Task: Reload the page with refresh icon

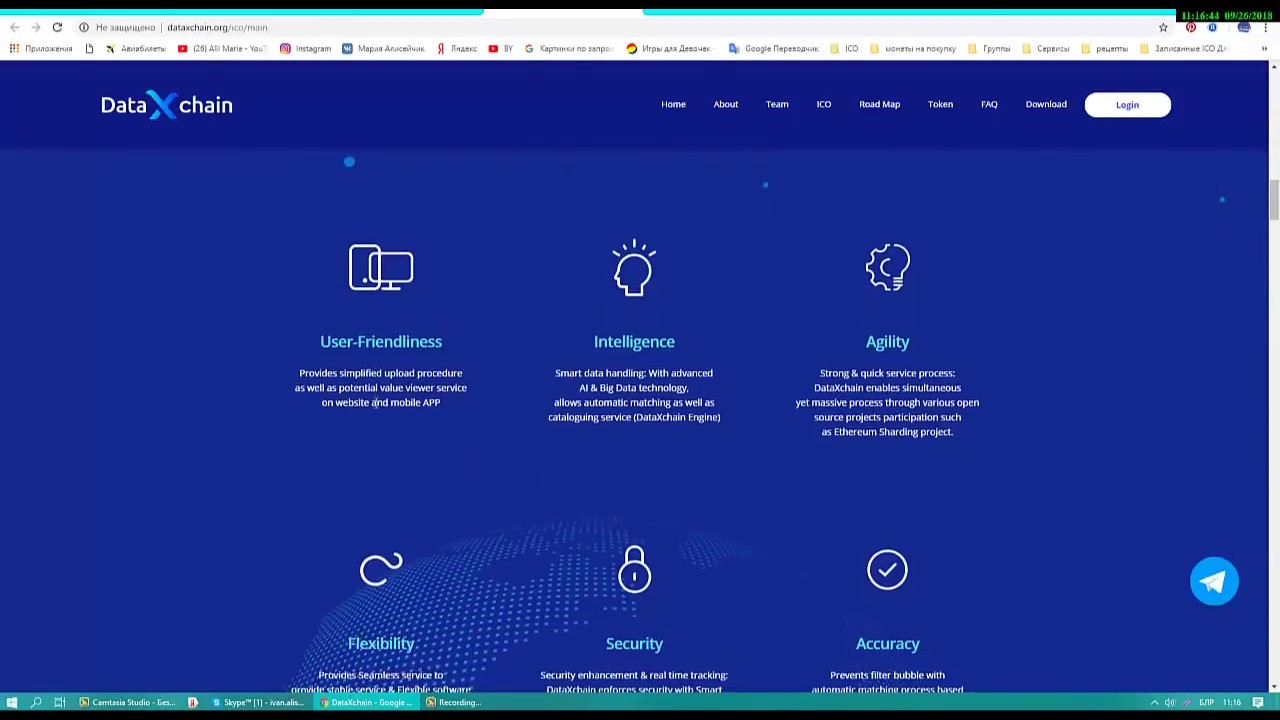Action: [57, 27]
